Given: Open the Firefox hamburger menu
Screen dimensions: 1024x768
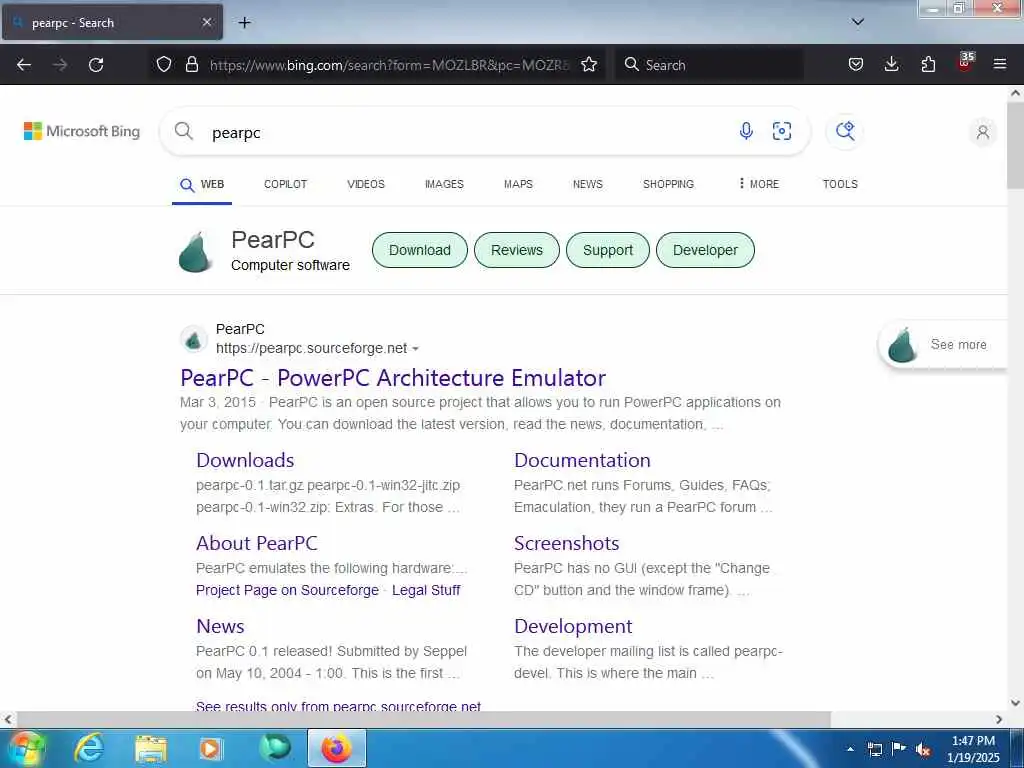Looking at the screenshot, I should (x=1000, y=64).
